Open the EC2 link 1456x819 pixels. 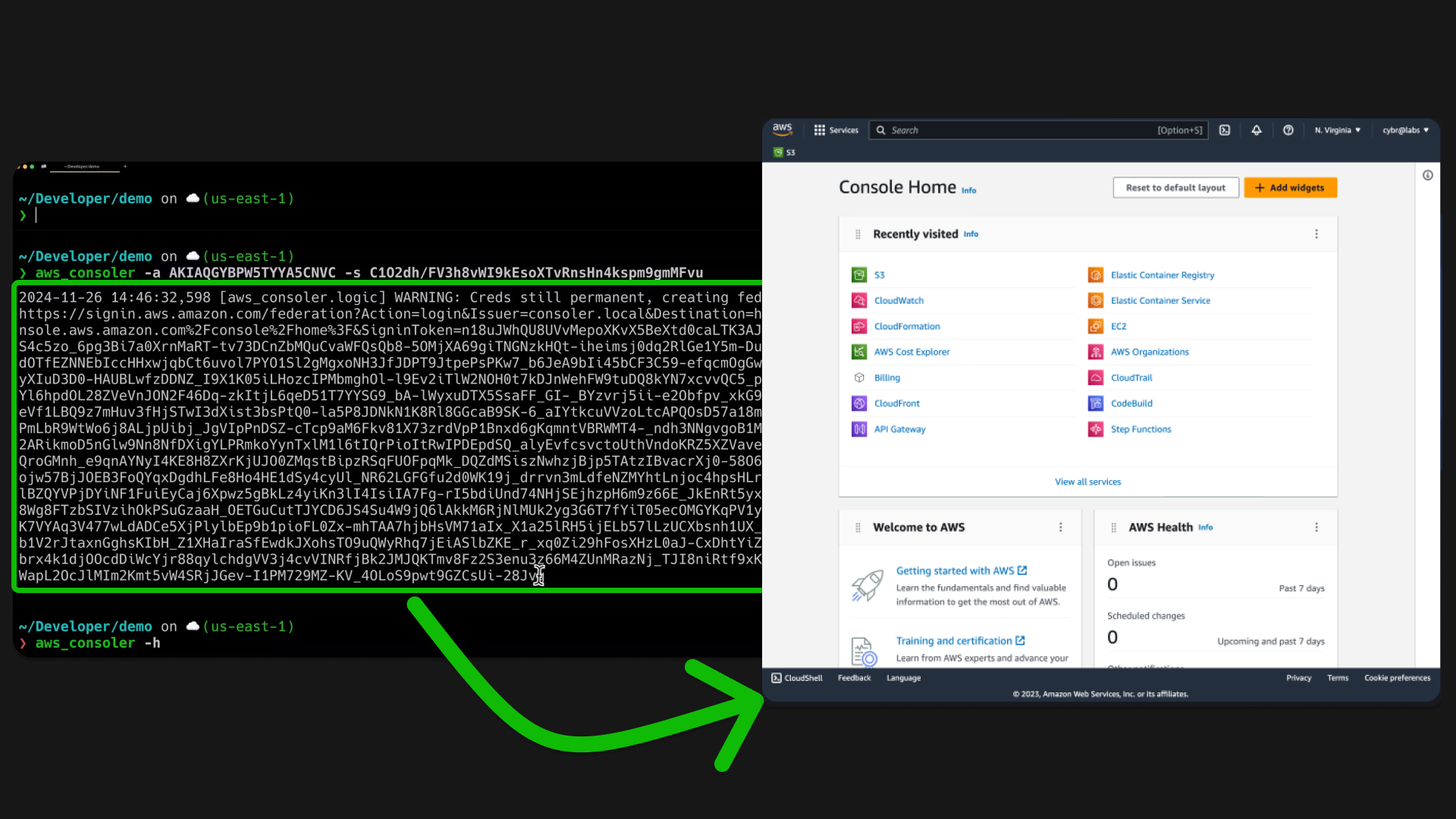coord(1119,327)
